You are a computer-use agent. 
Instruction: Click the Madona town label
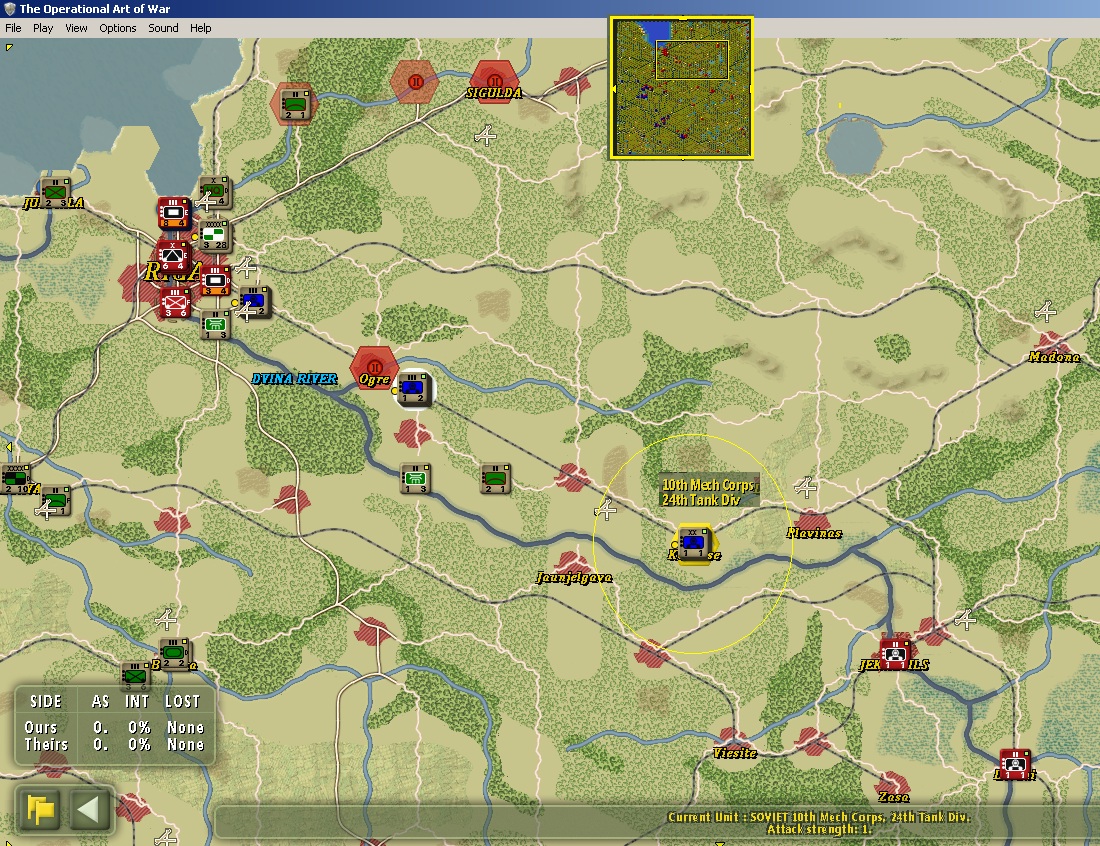(x=1054, y=357)
